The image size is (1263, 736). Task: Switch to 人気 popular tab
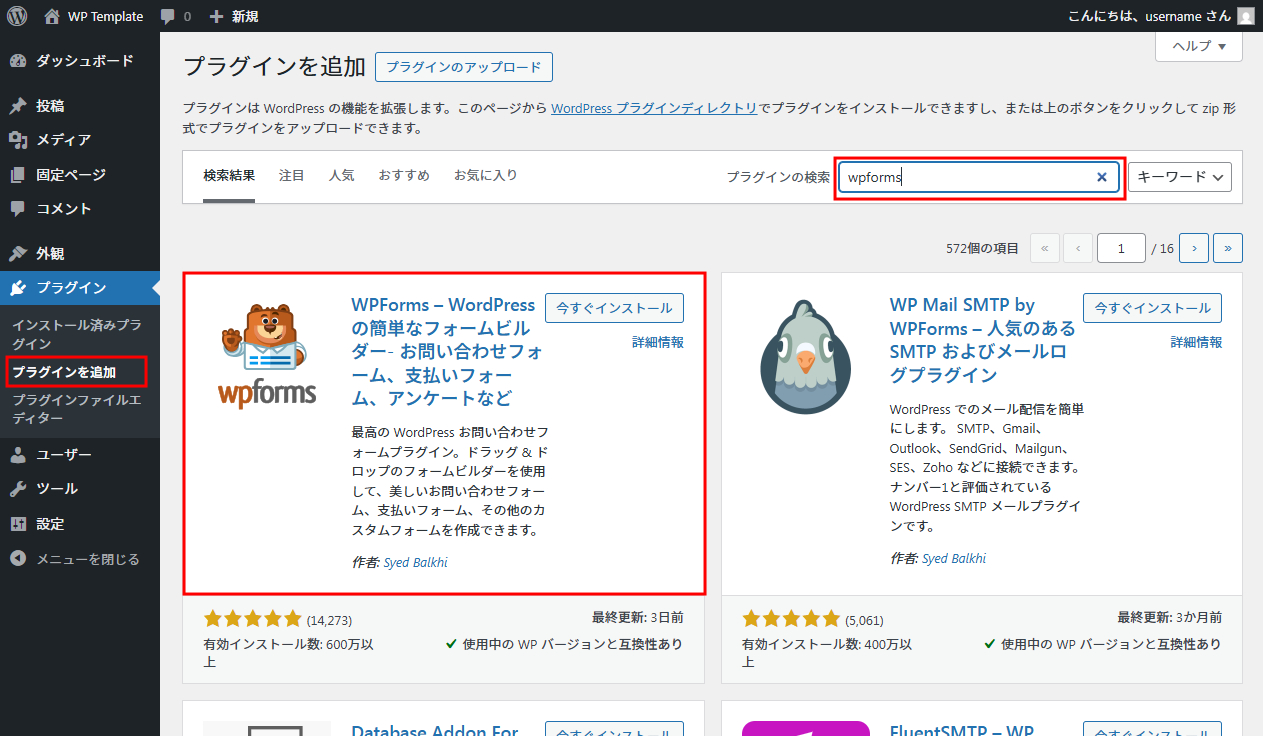click(x=342, y=176)
